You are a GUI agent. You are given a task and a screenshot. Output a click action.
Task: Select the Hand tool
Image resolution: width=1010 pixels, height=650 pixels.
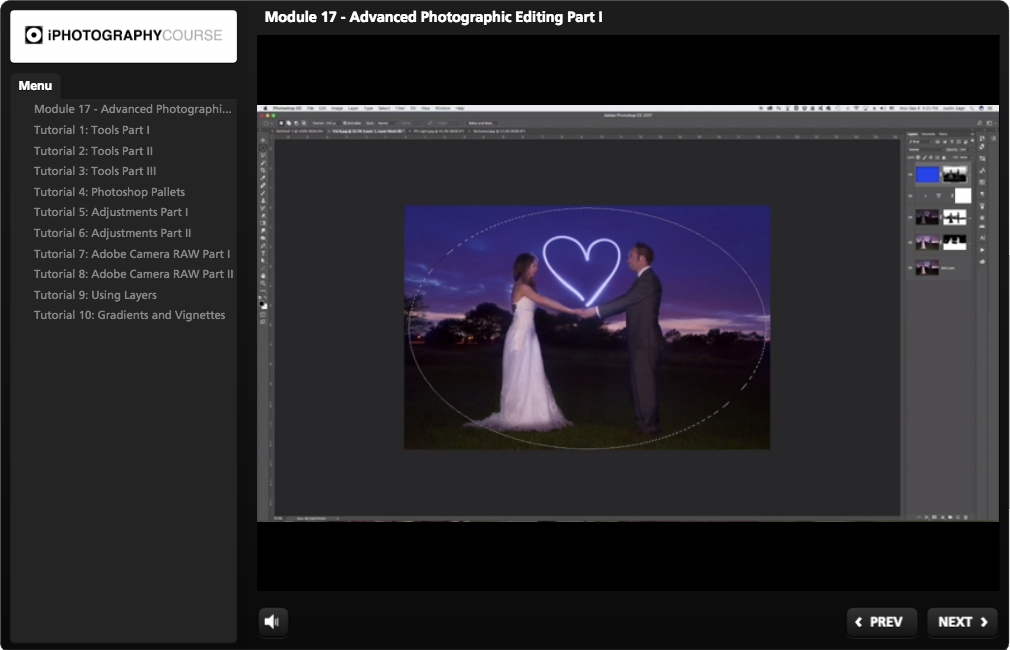click(x=263, y=276)
